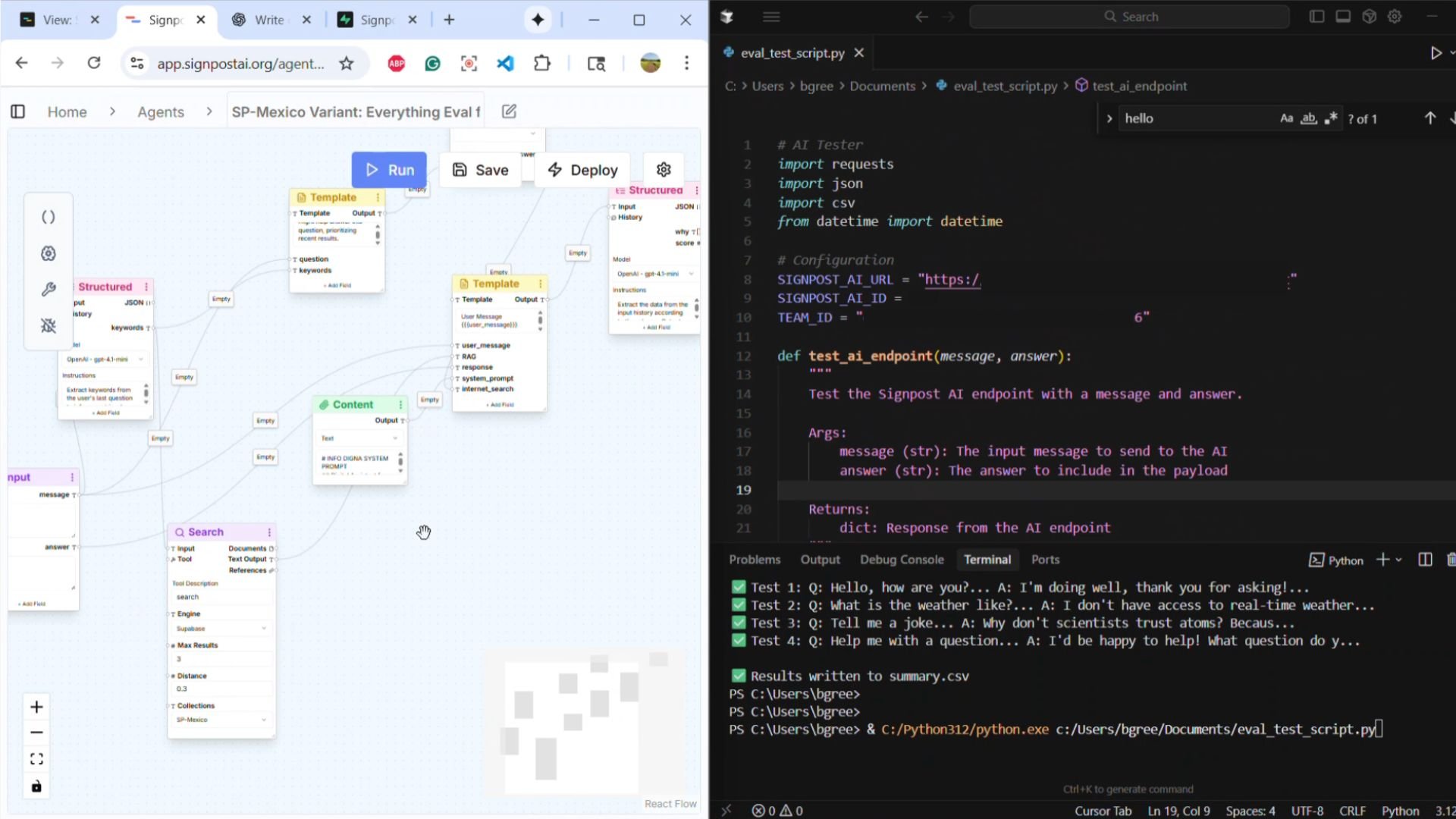Viewport: 1456px width, 819px height.
Task: Switch to the Problems panel tab
Action: pos(755,560)
